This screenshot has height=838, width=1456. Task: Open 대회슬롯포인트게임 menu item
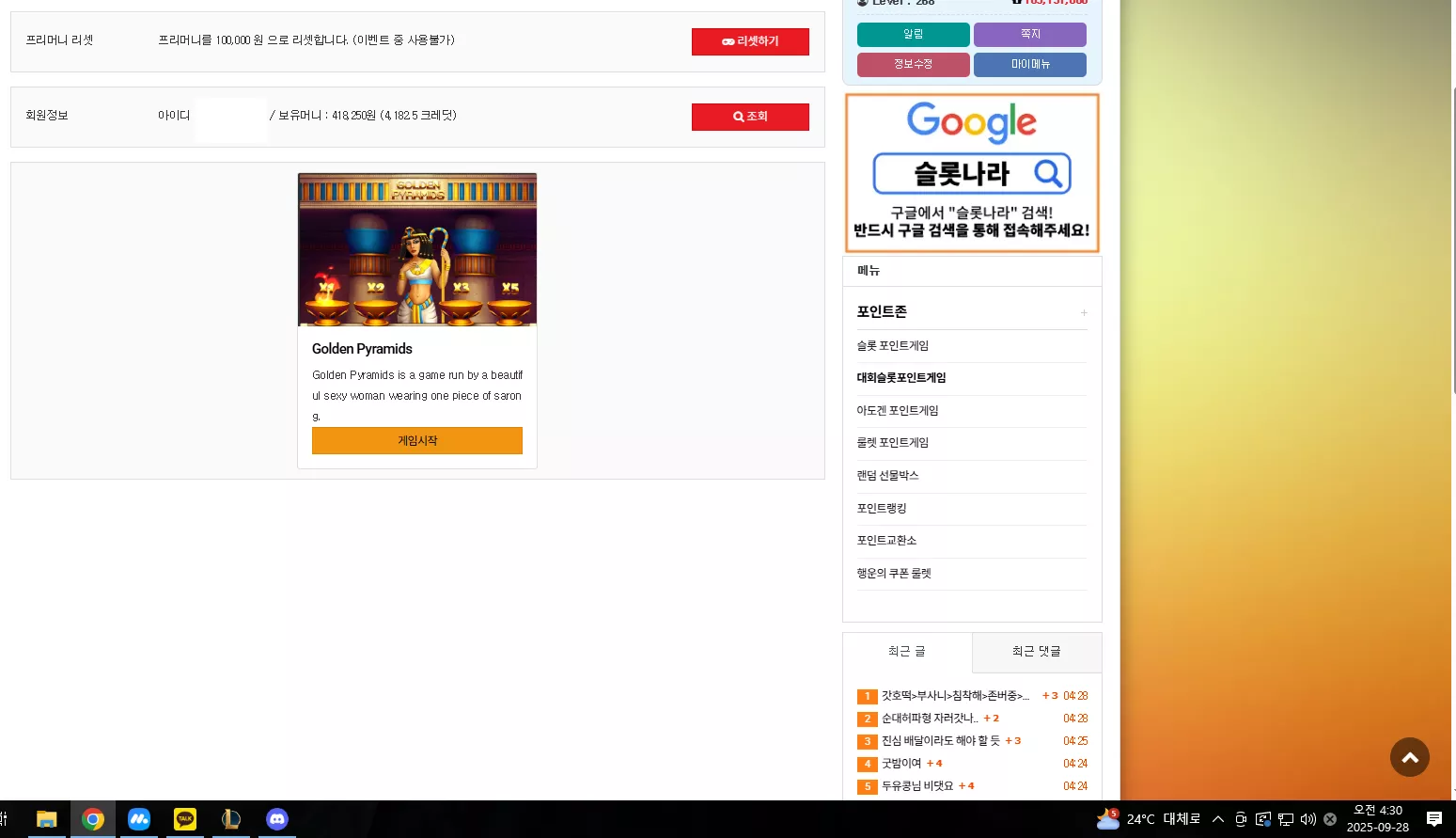point(901,378)
